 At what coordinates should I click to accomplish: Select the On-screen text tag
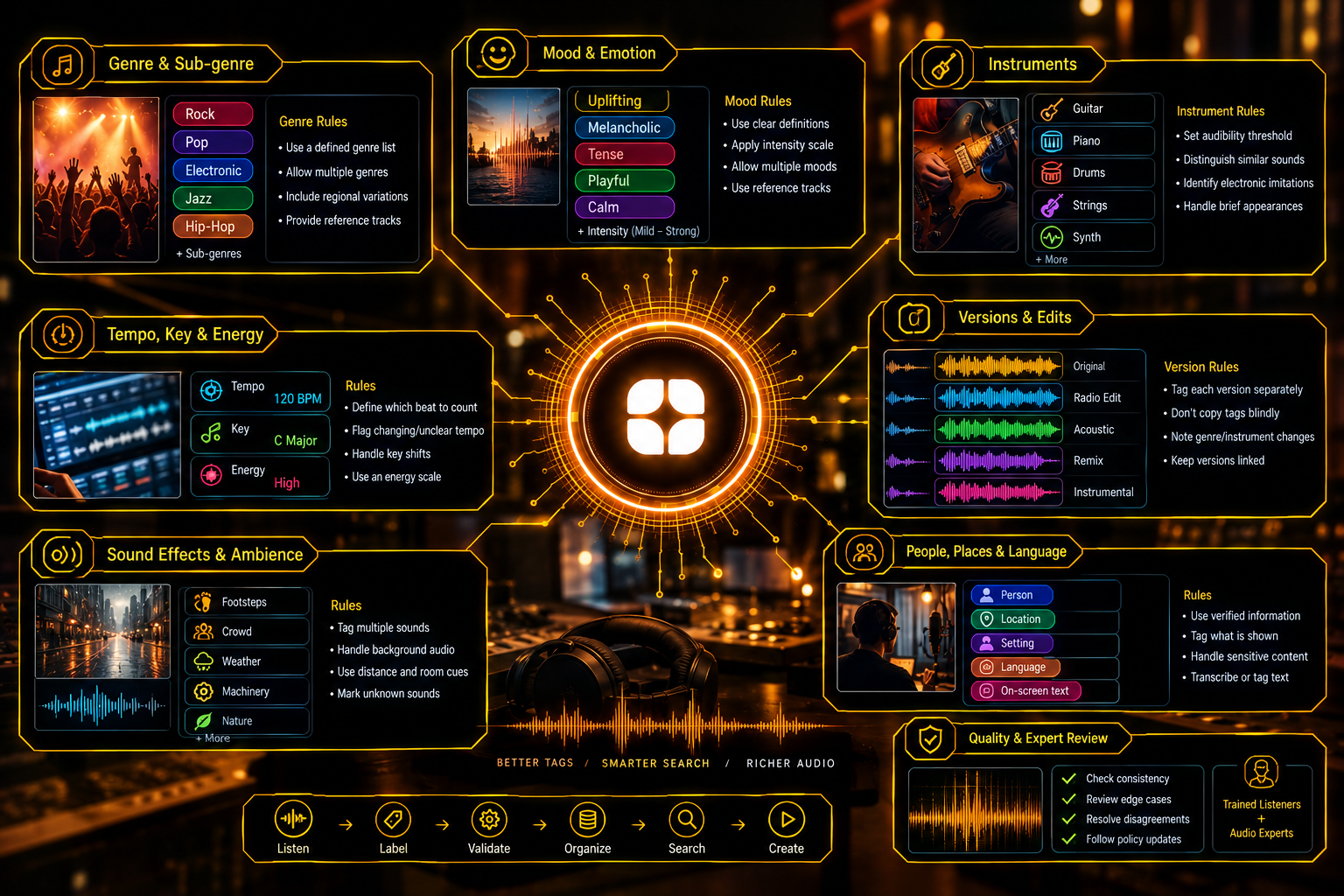[x=1026, y=691]
